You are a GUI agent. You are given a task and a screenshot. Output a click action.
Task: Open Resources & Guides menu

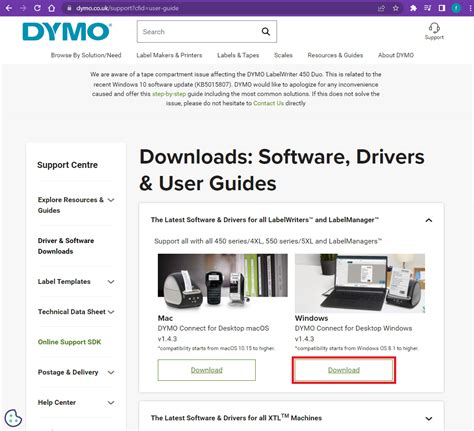(x=335, y=55)
